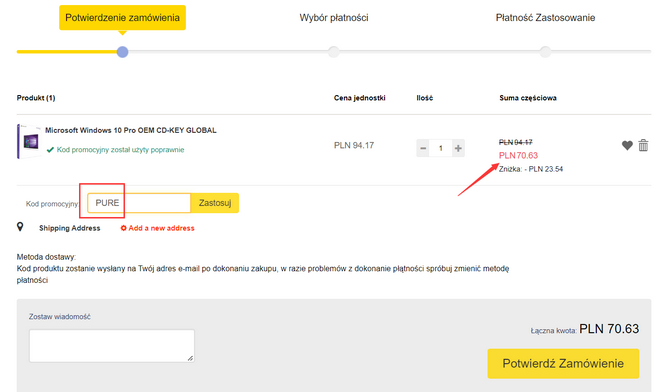Screen dimensions: 670x392
Task: Confirm order with Potwierdź Zamówienie button
Action: [563, 363]
